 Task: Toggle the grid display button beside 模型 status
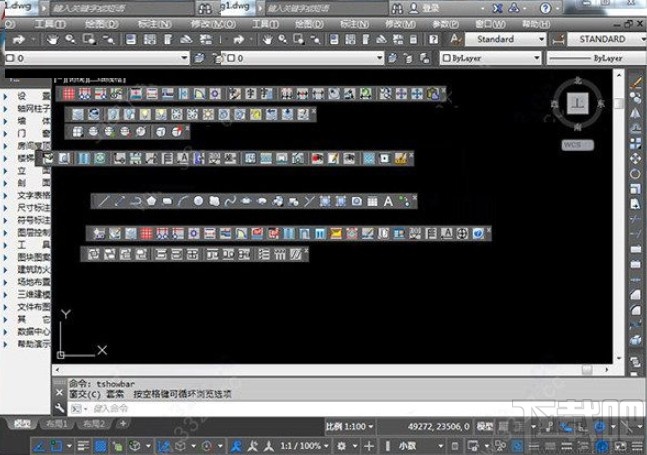pos(504,426)
